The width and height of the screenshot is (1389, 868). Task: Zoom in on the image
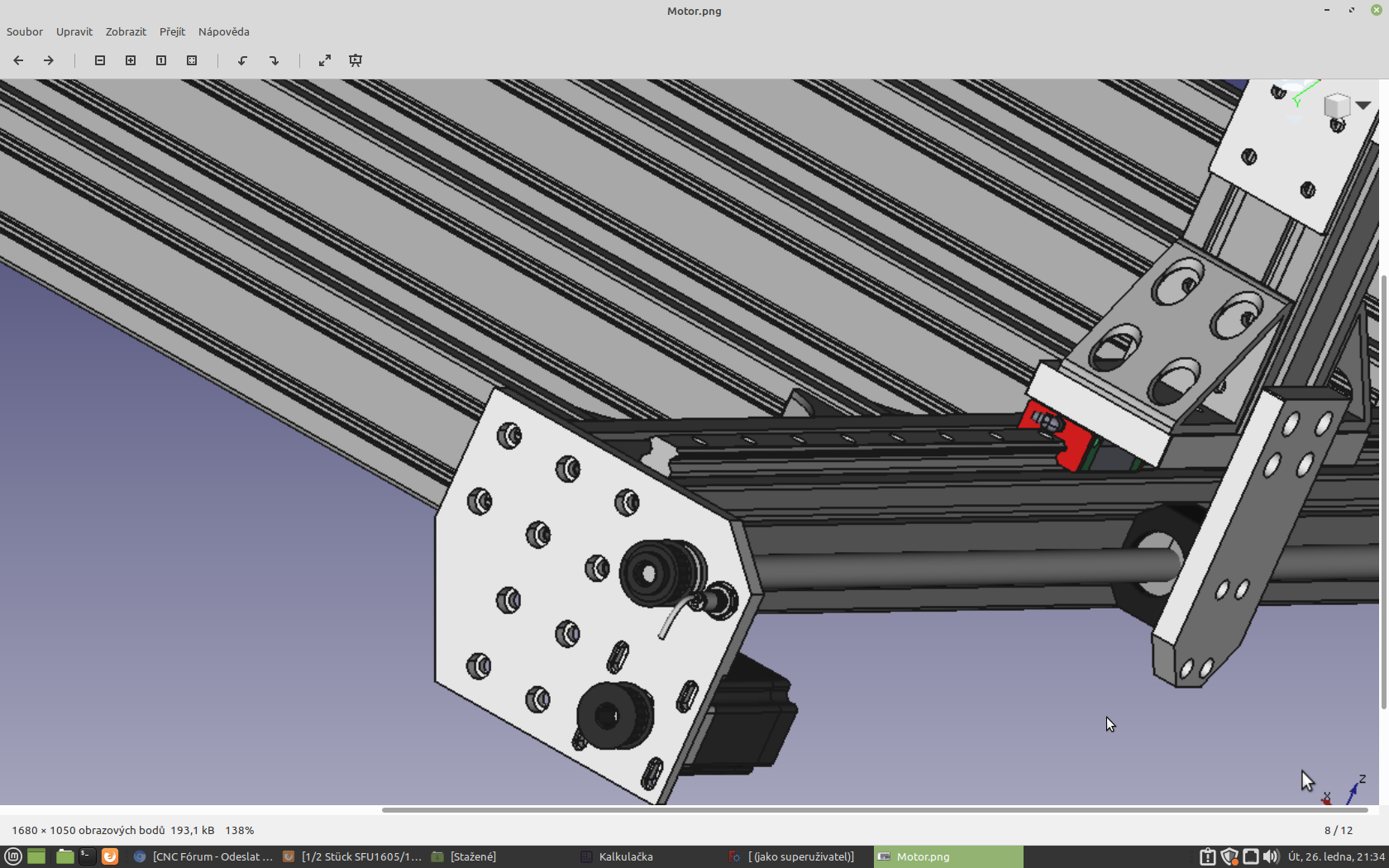click(131, 60)
